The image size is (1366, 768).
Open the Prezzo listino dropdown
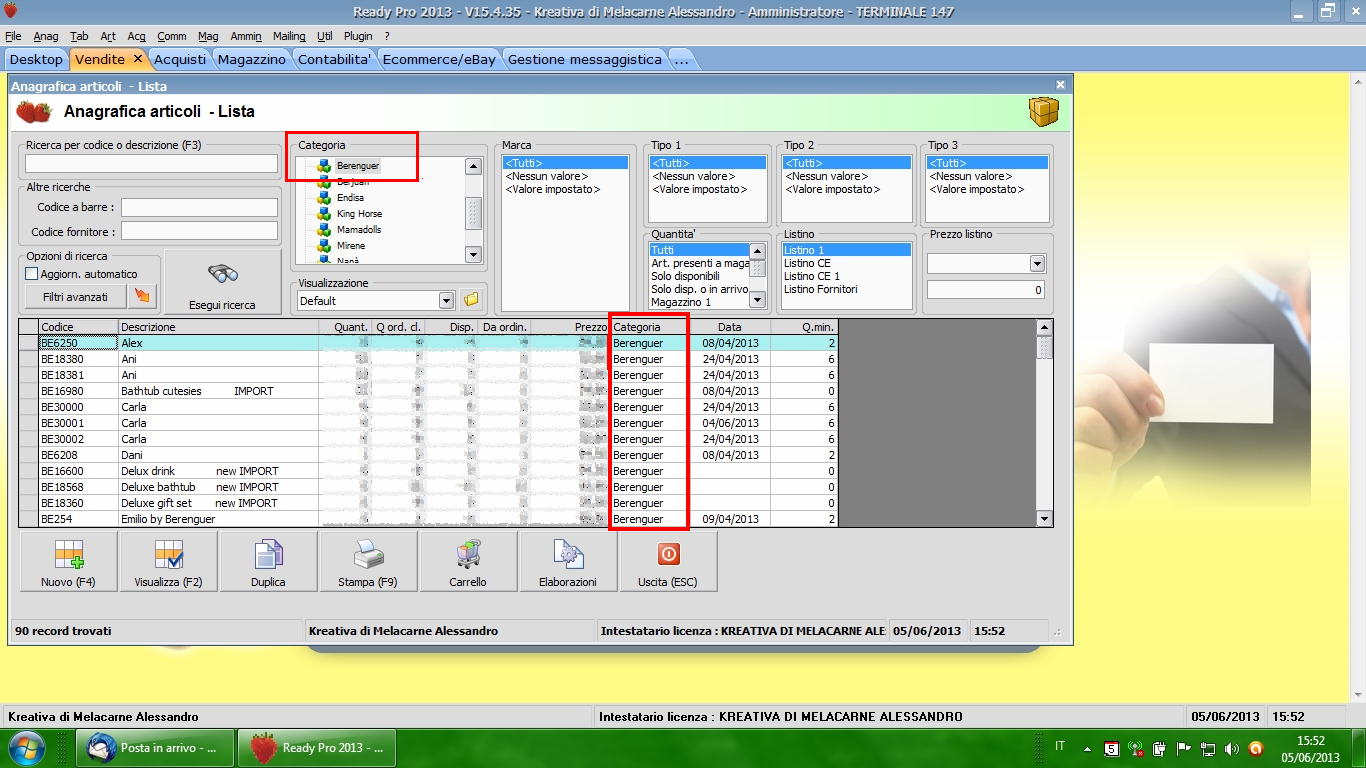1037,264
